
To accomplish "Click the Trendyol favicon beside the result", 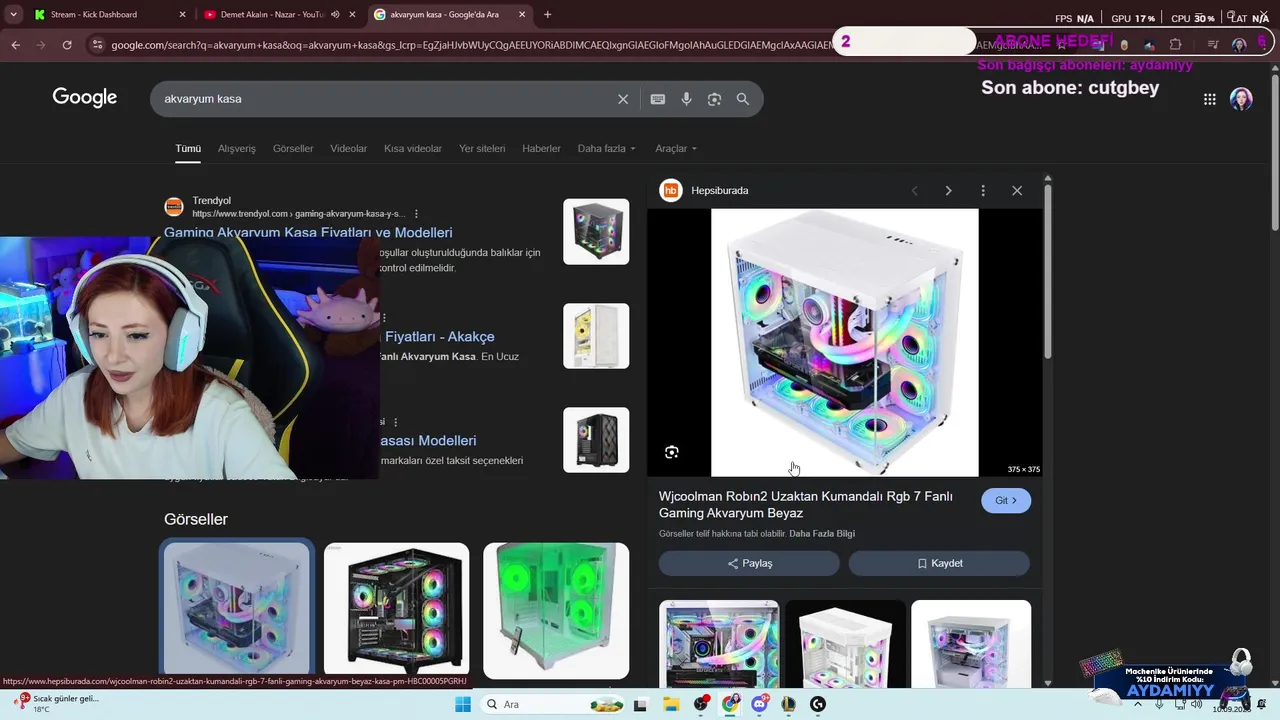I will (x=174, y=207).
